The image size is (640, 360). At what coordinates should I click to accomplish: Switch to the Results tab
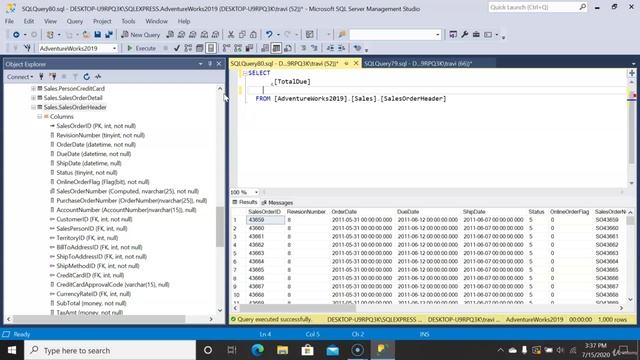245,202
